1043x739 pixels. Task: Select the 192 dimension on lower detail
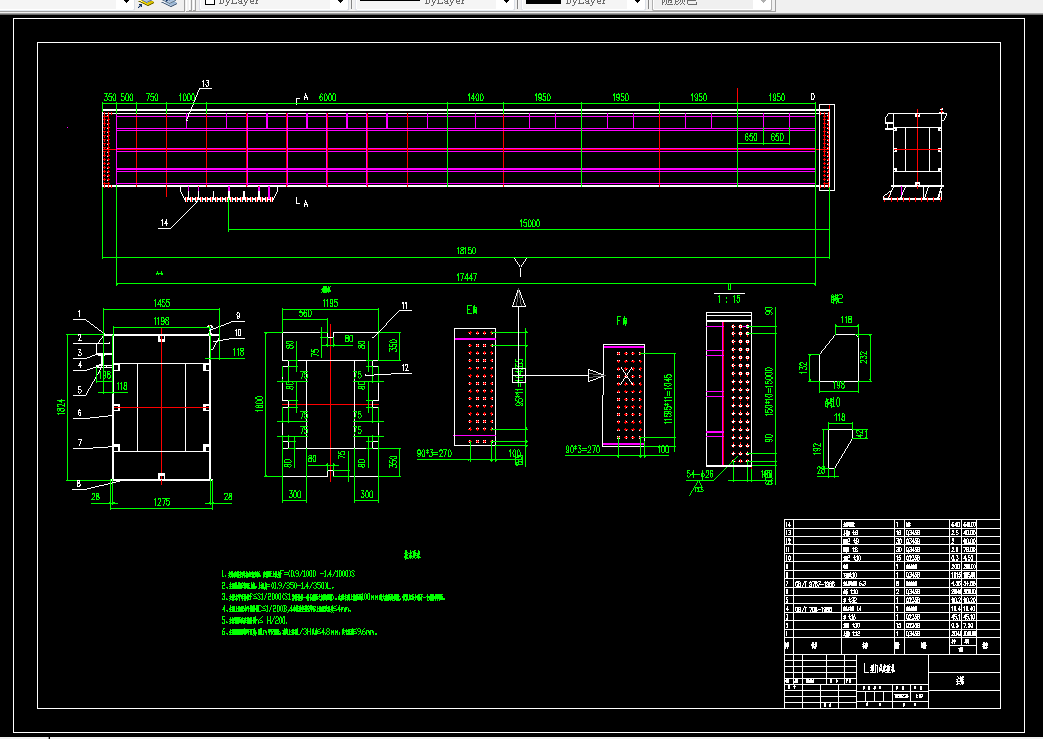pyautogui.click(x=818, y=448)
